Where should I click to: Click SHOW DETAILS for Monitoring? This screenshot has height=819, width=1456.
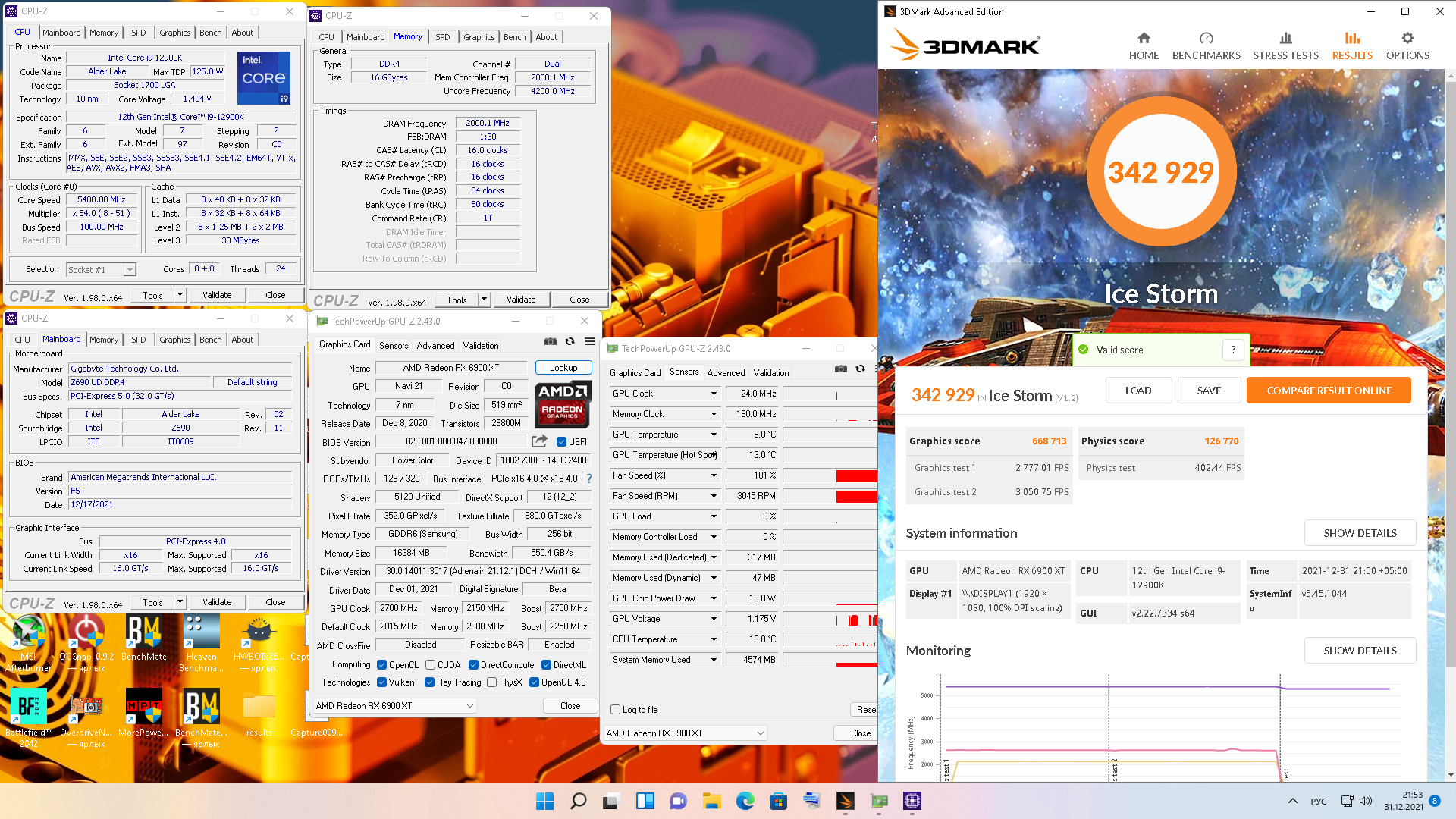coord(1360,651)
